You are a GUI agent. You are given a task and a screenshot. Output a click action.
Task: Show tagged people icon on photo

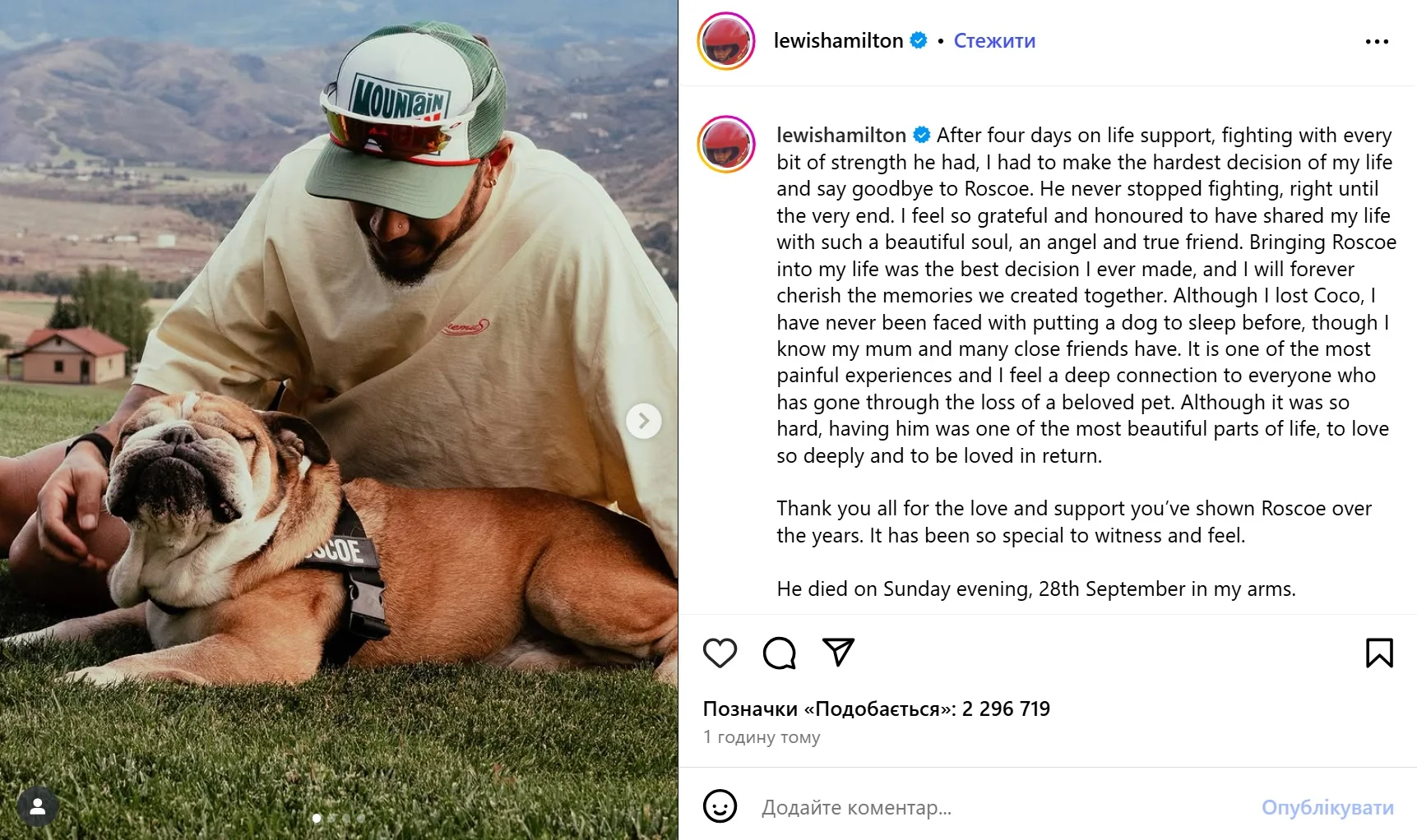(37, 807)
